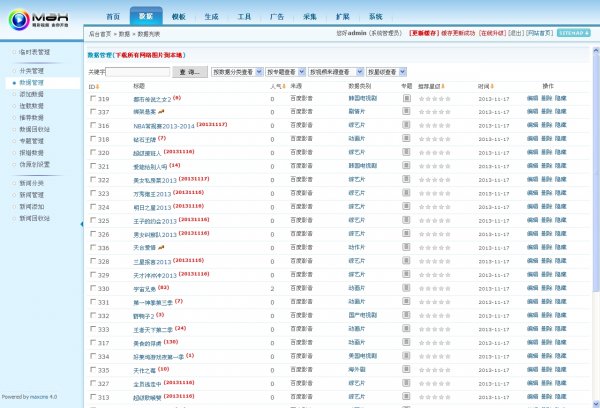The image size is (600, 408).
Task: Open the 按数据分类查看 dropdown
Action: tap(237, 72)
